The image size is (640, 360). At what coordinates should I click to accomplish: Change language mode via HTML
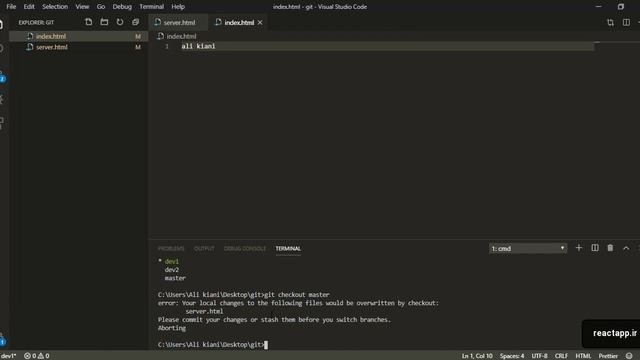[583, 356]
